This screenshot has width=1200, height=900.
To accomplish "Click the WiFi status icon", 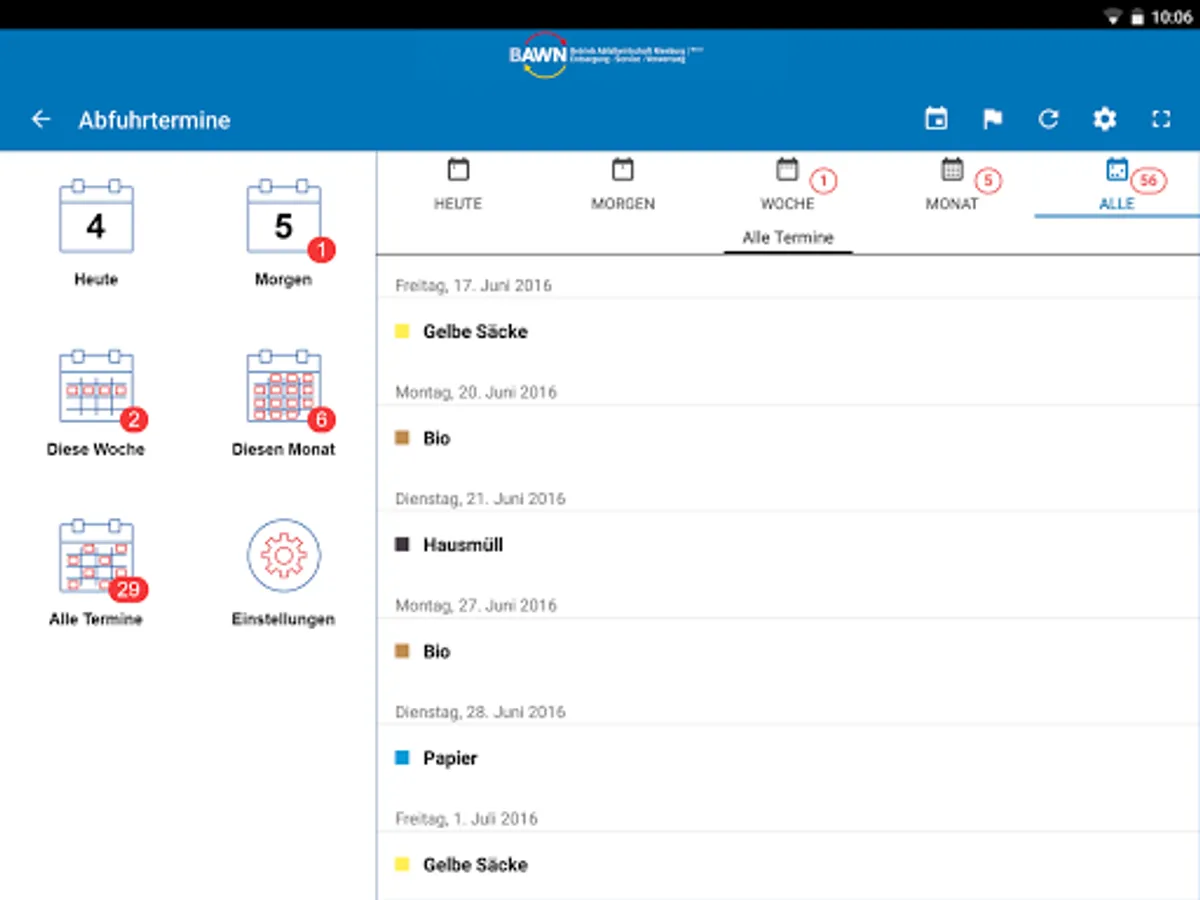I will [x=1112, y=18].
